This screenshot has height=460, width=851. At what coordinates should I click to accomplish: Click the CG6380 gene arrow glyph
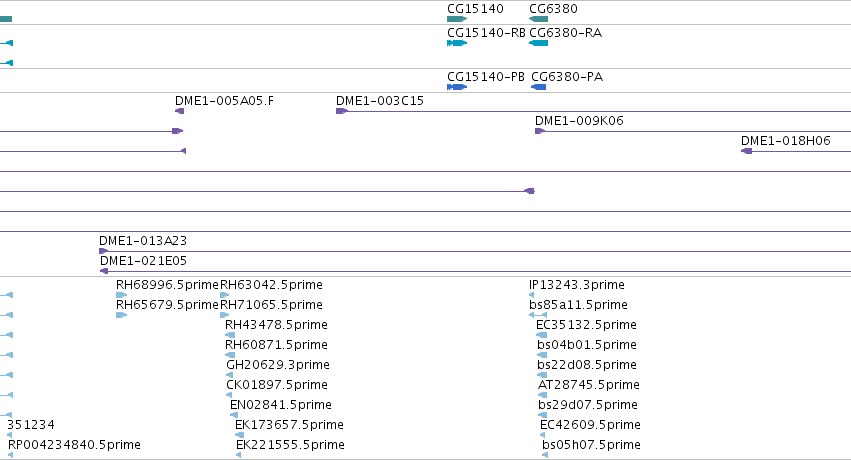(x=538, y=19)
